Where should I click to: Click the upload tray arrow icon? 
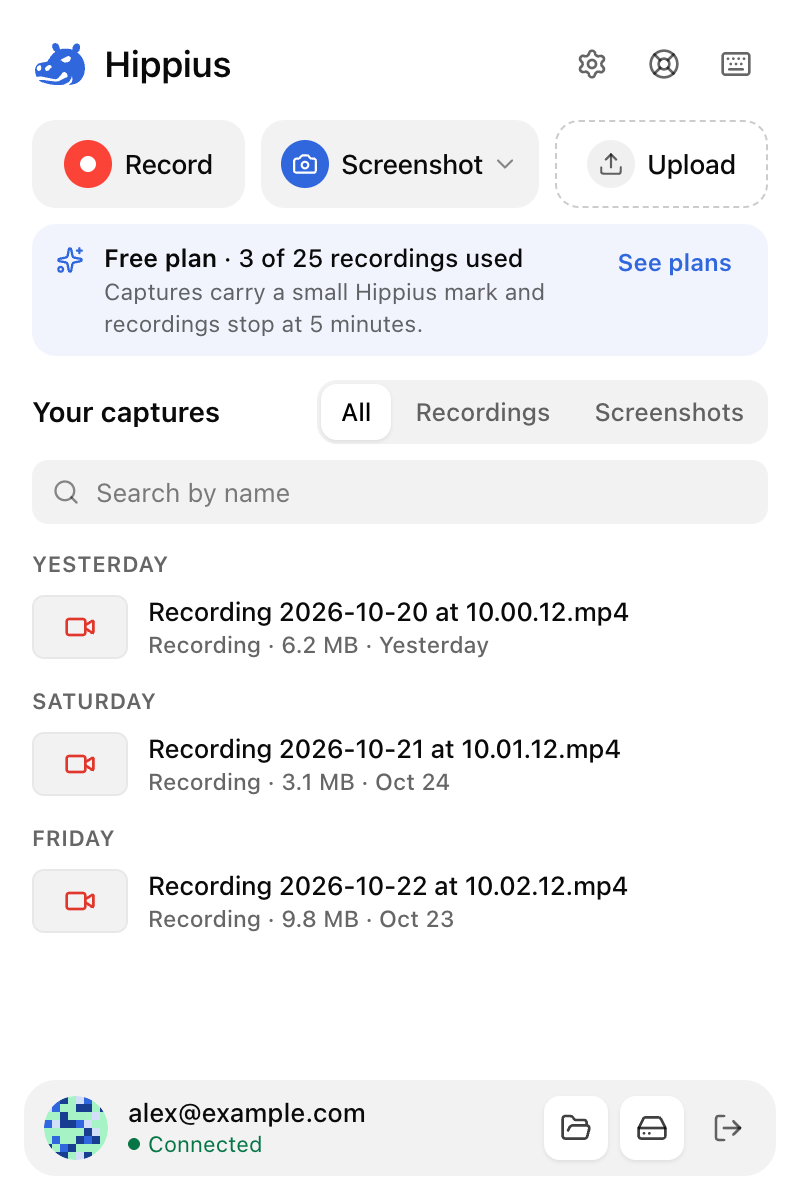[611, 164]
